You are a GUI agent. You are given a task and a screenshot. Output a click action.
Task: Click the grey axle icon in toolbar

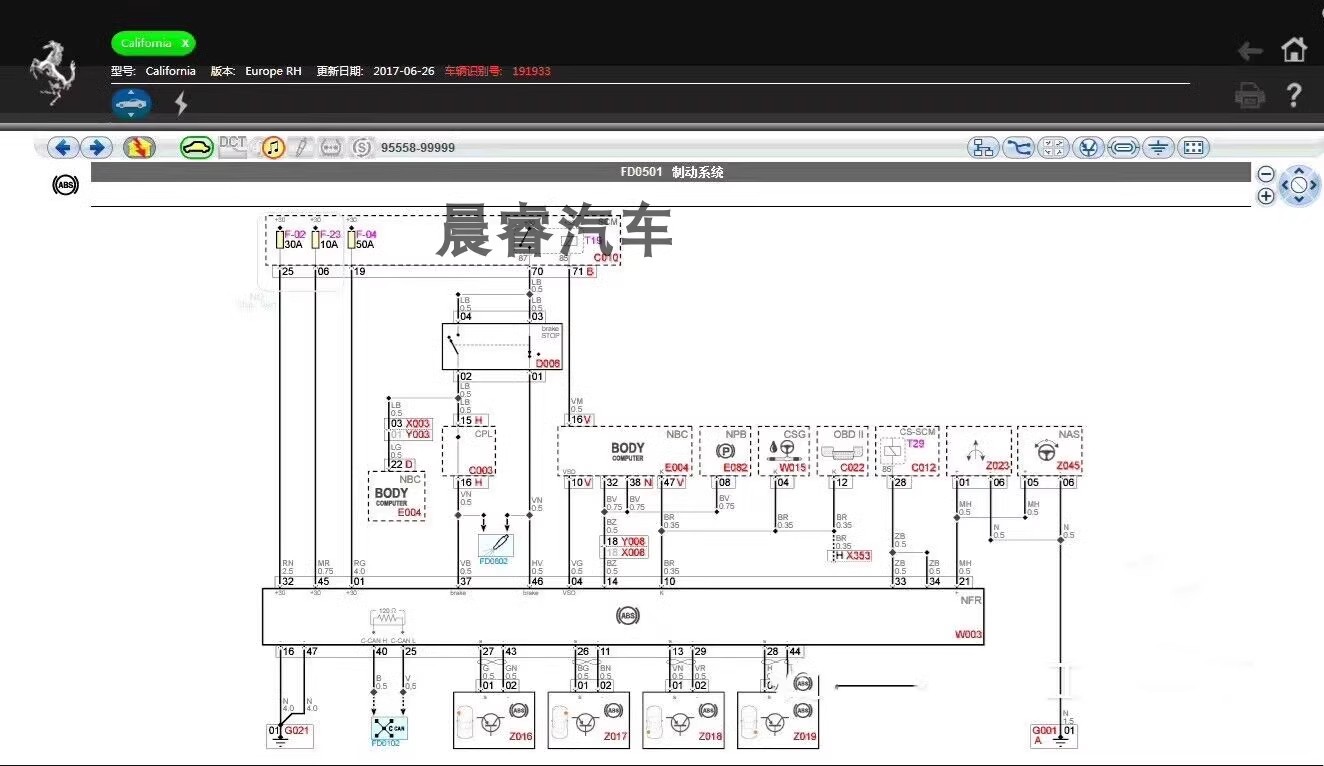pyautogui.click(x=331, y=148)
